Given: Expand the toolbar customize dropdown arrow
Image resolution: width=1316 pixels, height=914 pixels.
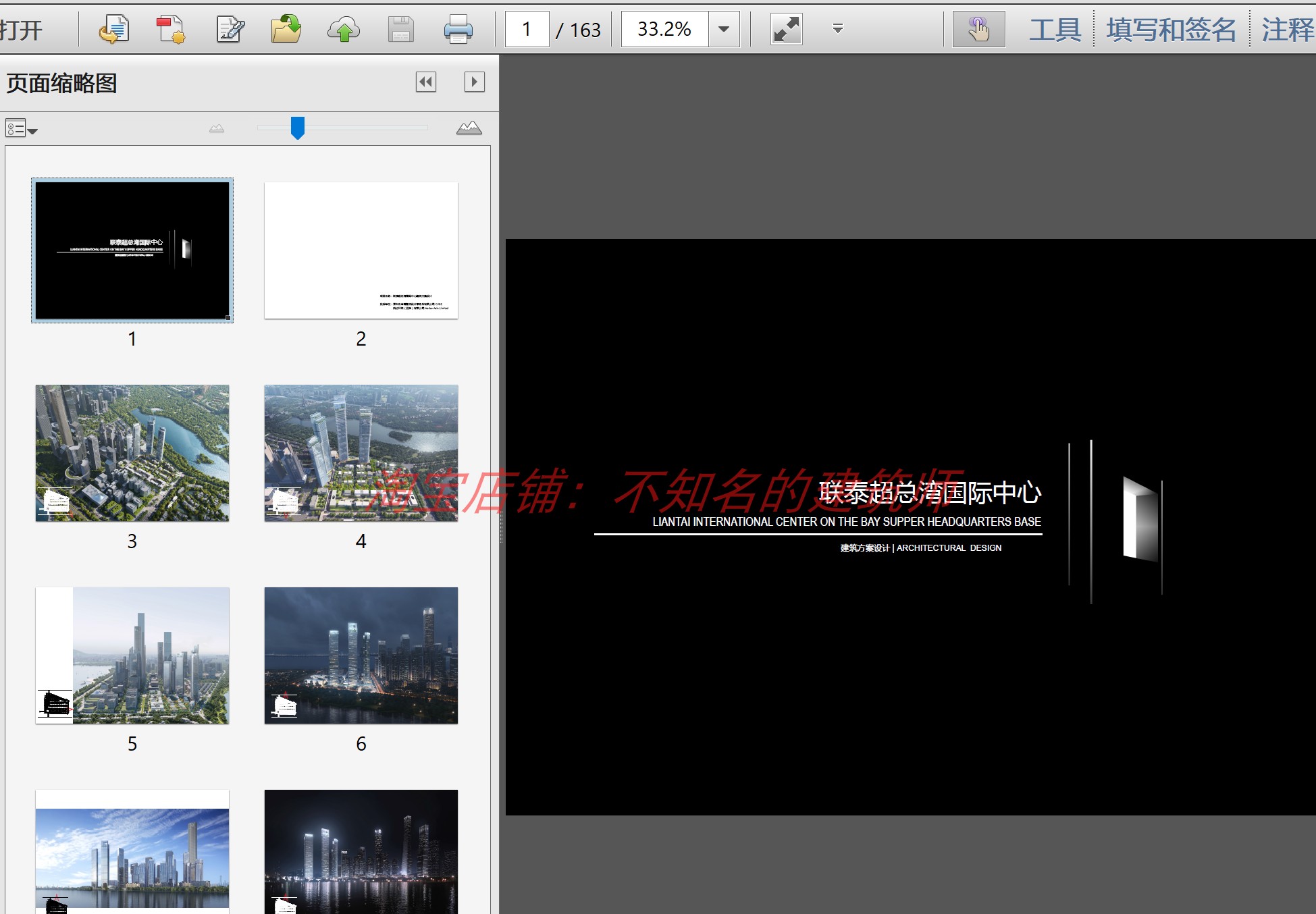Looking at the screenshot, I should tap(838, 28).
